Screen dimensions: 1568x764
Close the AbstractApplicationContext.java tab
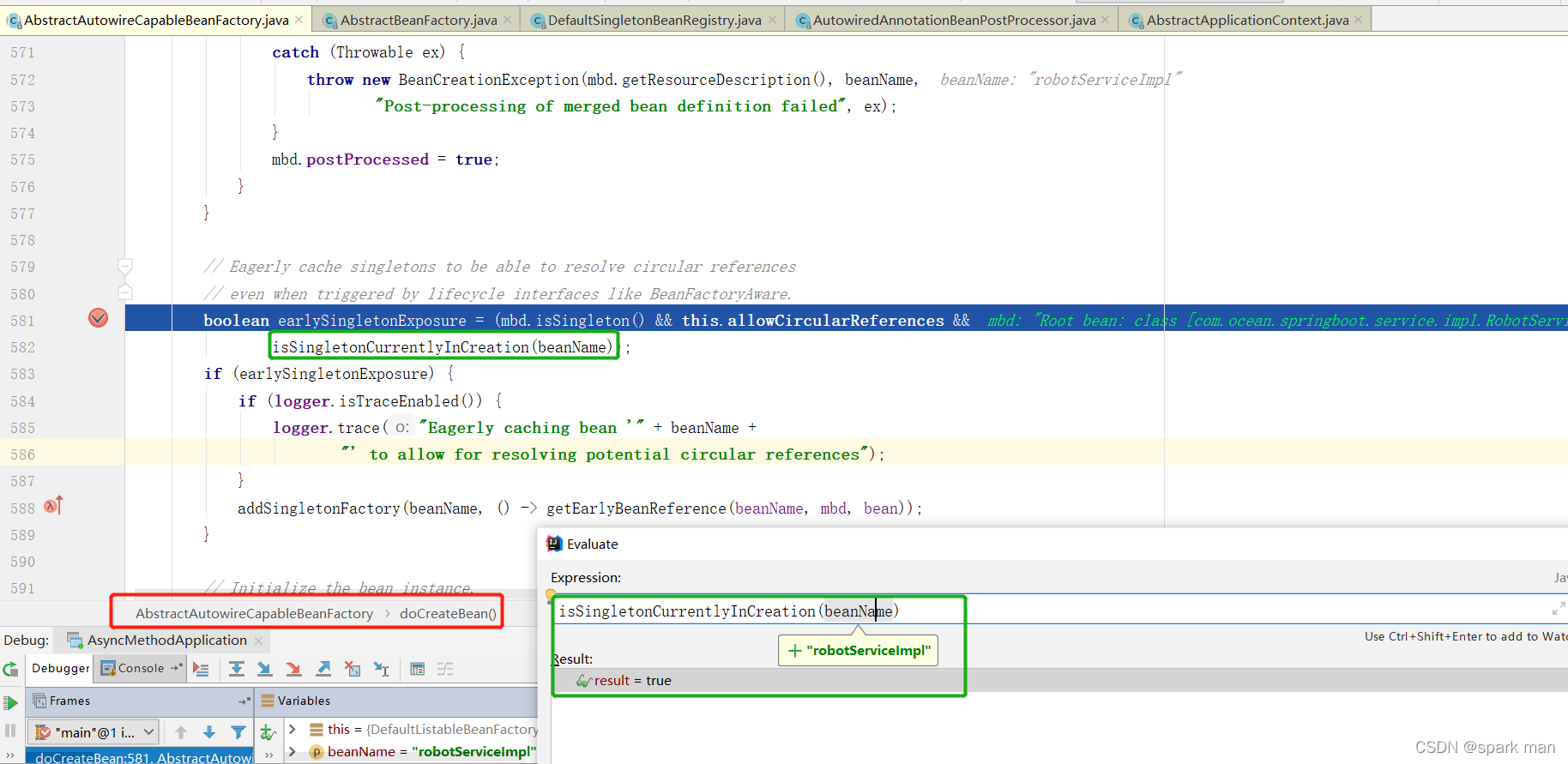(1358, 20)
